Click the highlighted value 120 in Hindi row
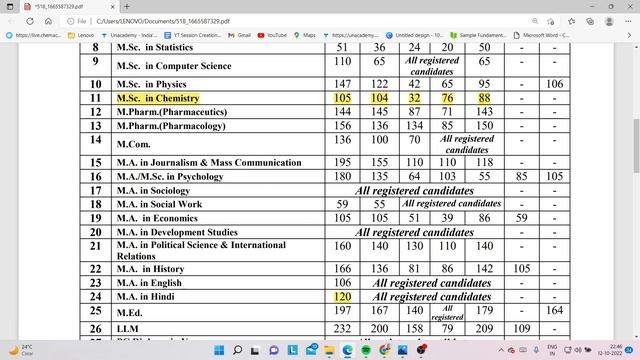The width and height of the screenshot is (640, 360). click(342, 297)
